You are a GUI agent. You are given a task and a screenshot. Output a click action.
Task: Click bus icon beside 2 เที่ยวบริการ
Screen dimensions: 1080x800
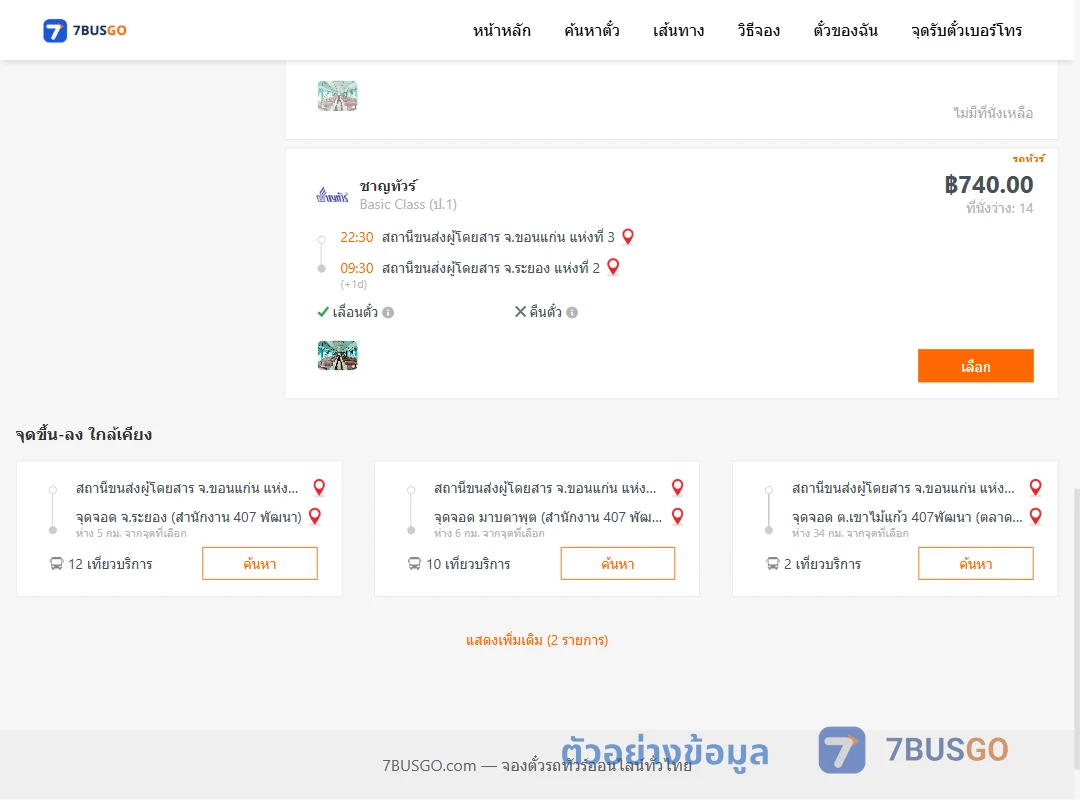pos(773,564)
